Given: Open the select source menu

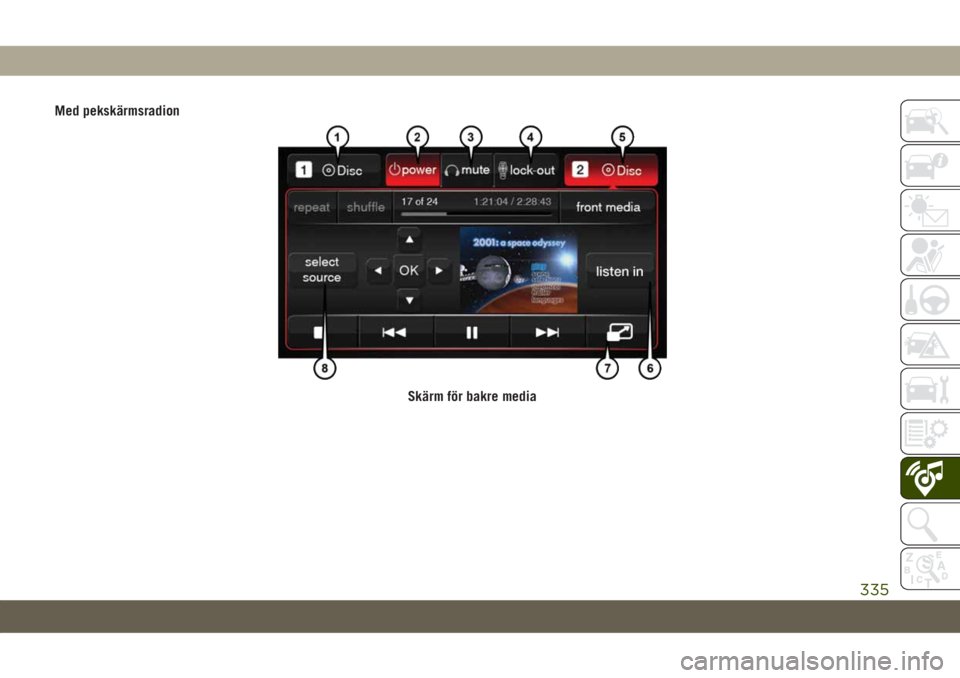Looking at the screenshot, I should (x=322, y=269).
